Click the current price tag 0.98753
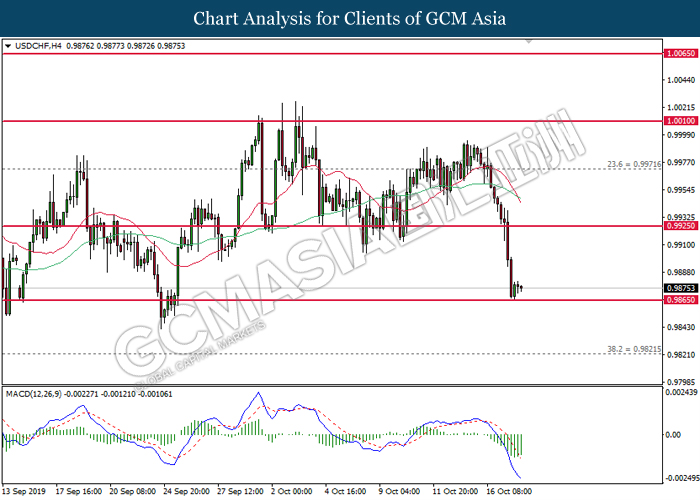Screen dimensions: 700x500 pyautogui.click(x=681, y=288)
